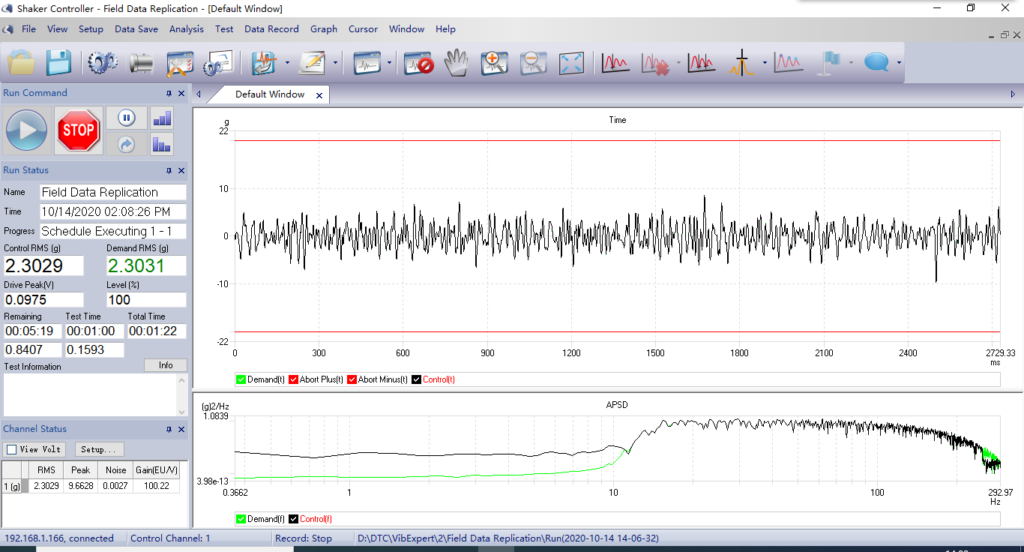Open the Data Record menu

[x=272, y=29]
